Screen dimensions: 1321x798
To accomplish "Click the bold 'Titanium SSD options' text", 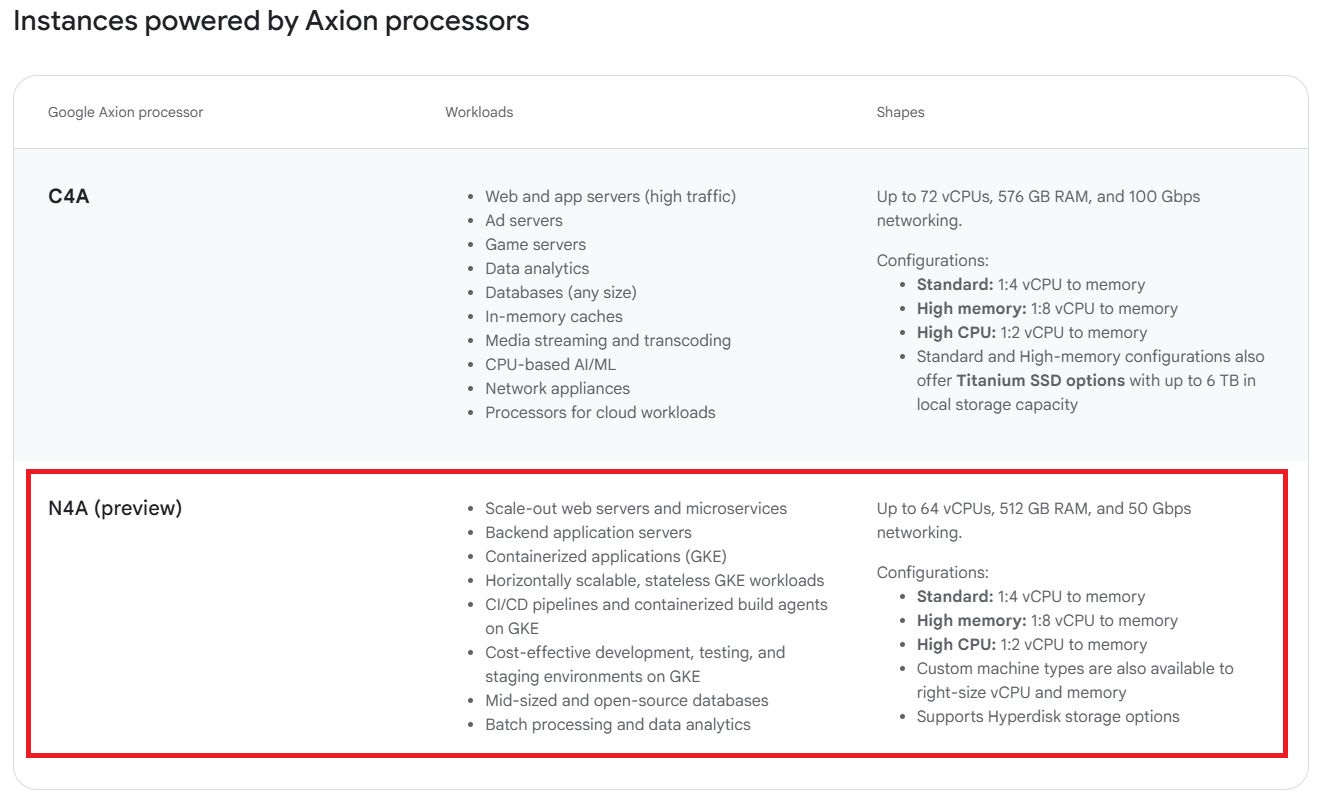I will [x=1040, y=381].
